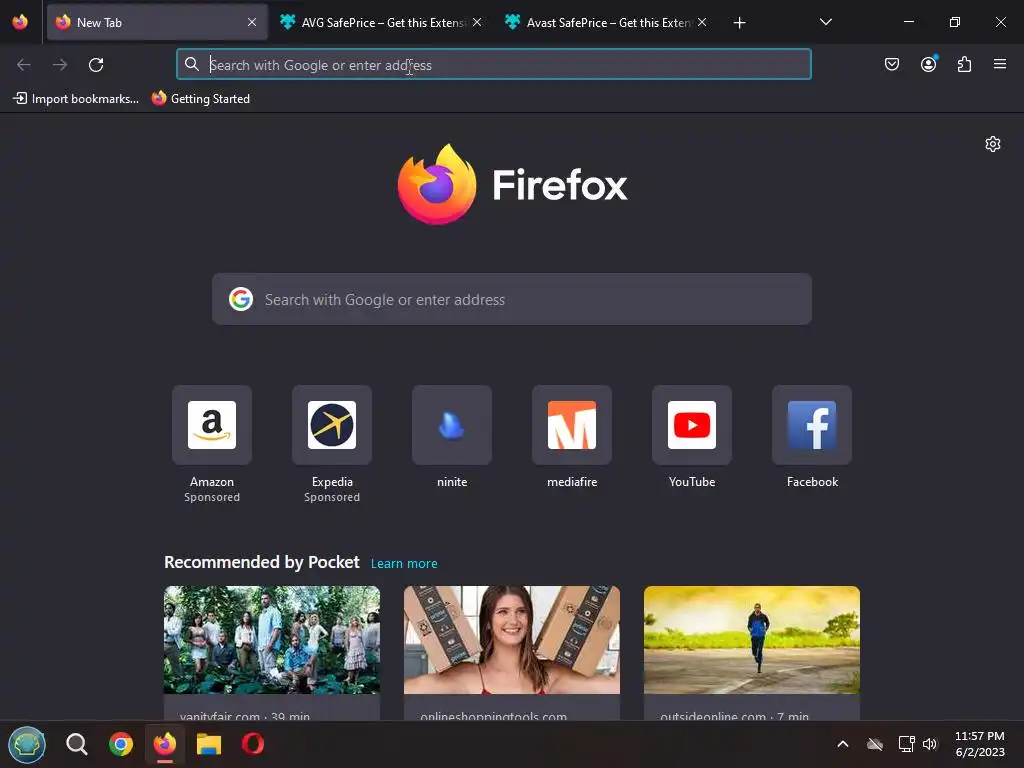
Task: Click the Firefox taskbar icon
Action: click(165, 744)
